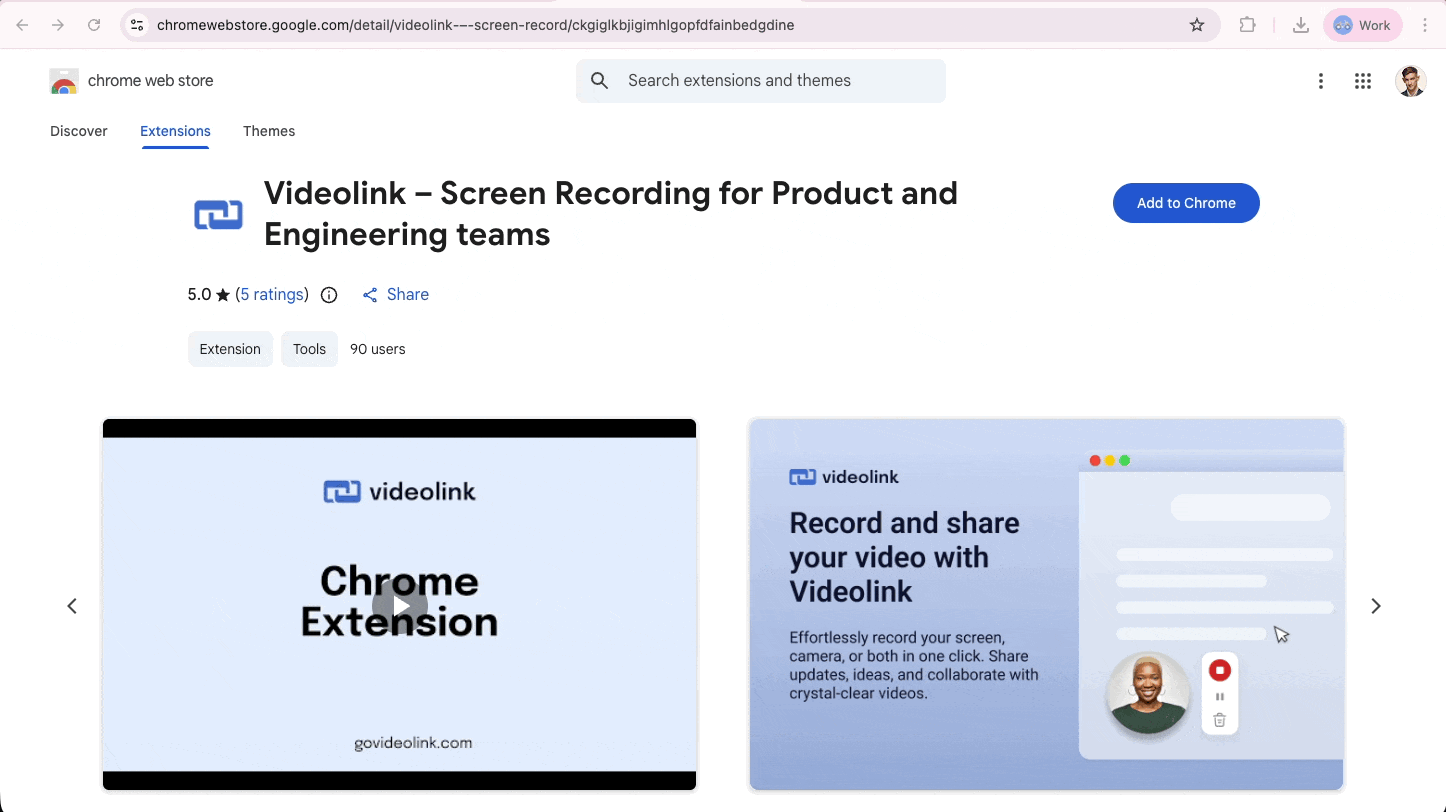The width and height of the screenshot is (1446, 812).
Task: Reload the page with refresh icon
Action: [94, 25]
